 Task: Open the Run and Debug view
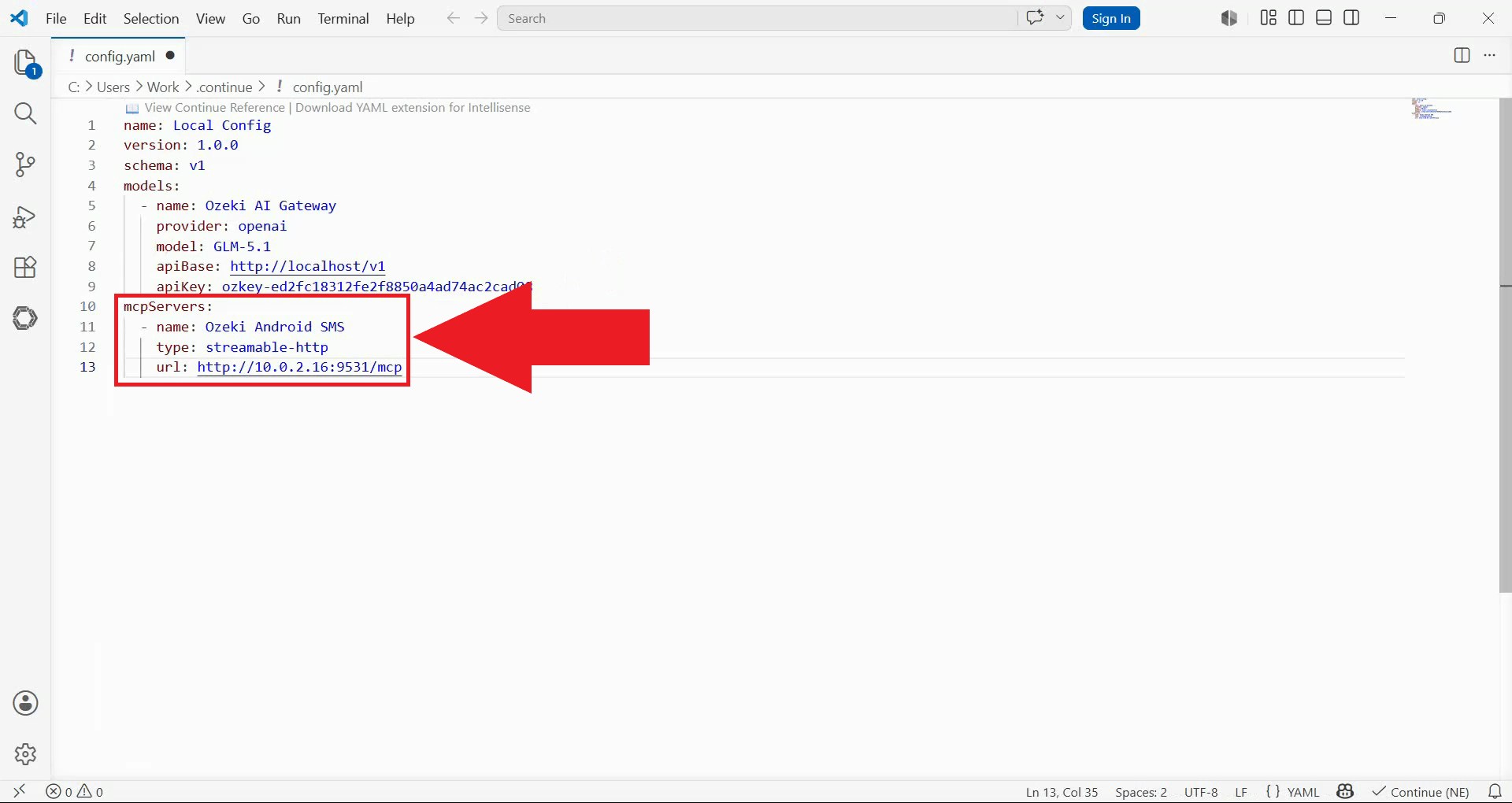(x=25, y=216)
